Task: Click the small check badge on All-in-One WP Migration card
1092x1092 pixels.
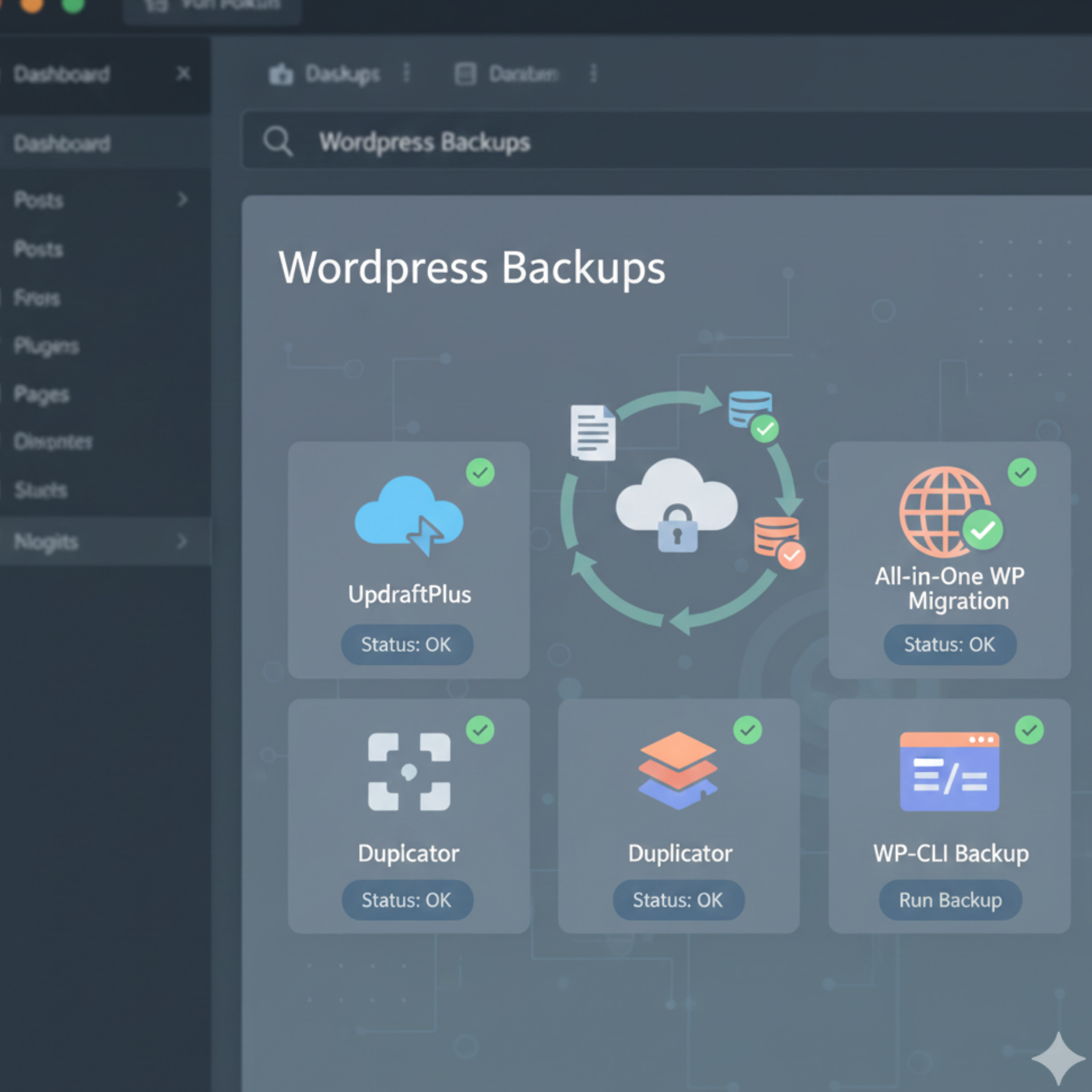Action: click(x=1022, y=473)
